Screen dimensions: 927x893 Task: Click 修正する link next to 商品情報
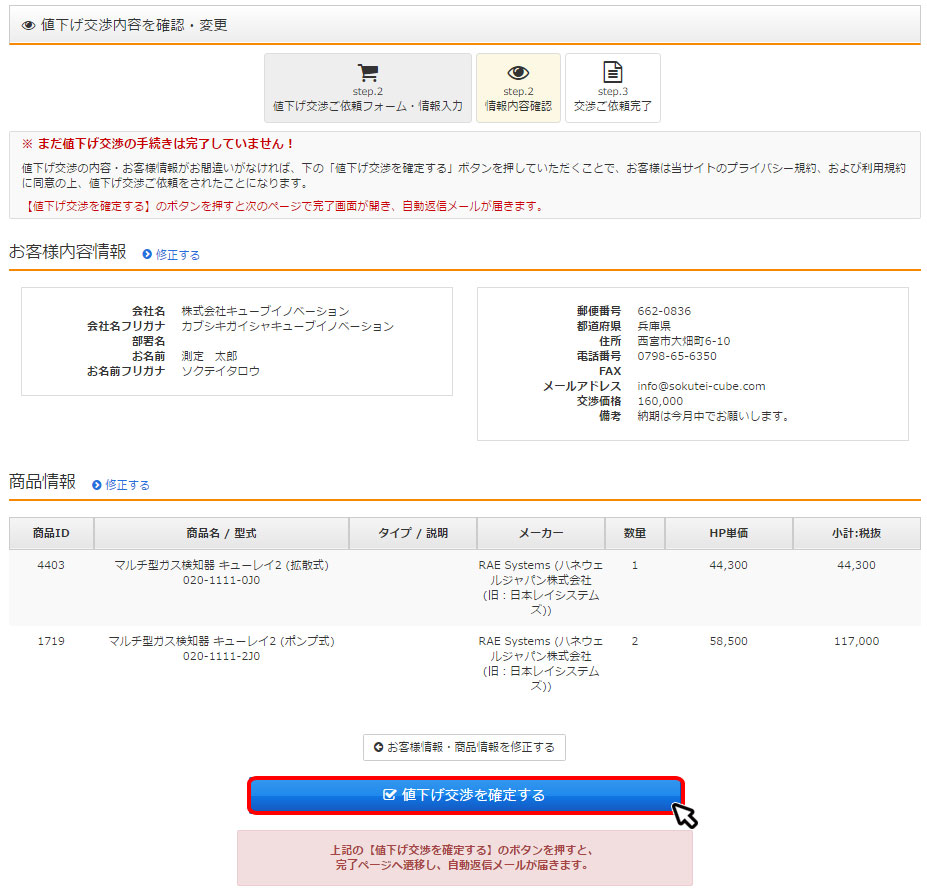click(x=127, y=485)
